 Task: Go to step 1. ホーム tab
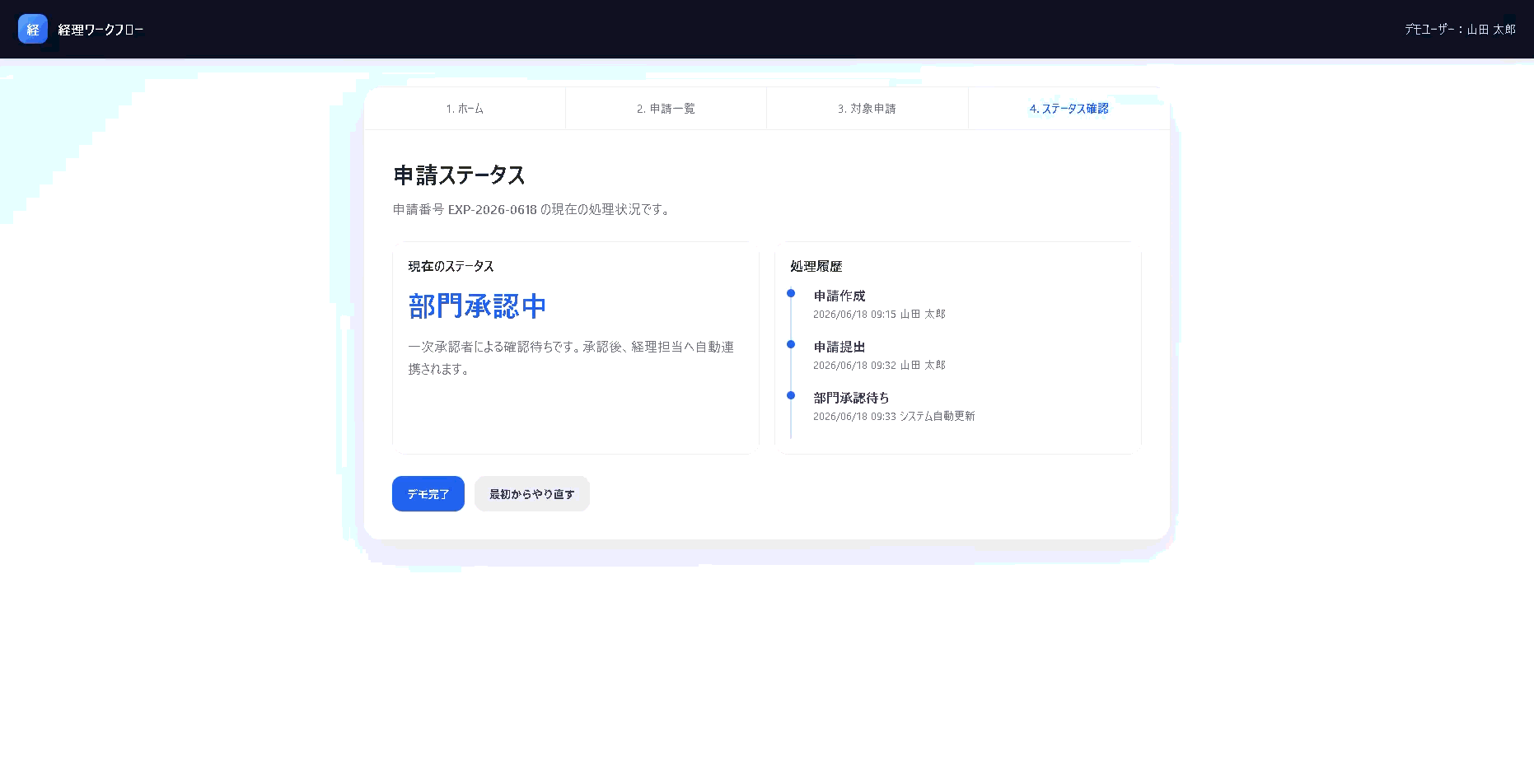465,109
